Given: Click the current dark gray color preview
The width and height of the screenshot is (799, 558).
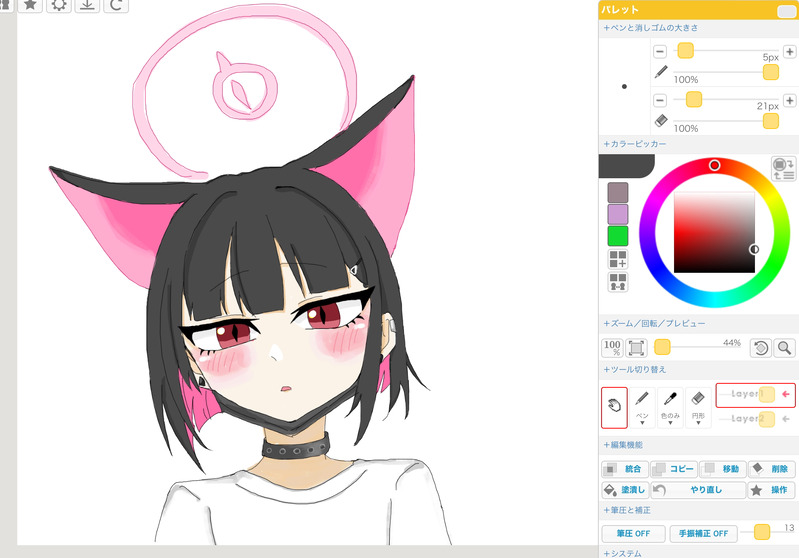Looking at the screenshot, I should click(x=626, y=166).
